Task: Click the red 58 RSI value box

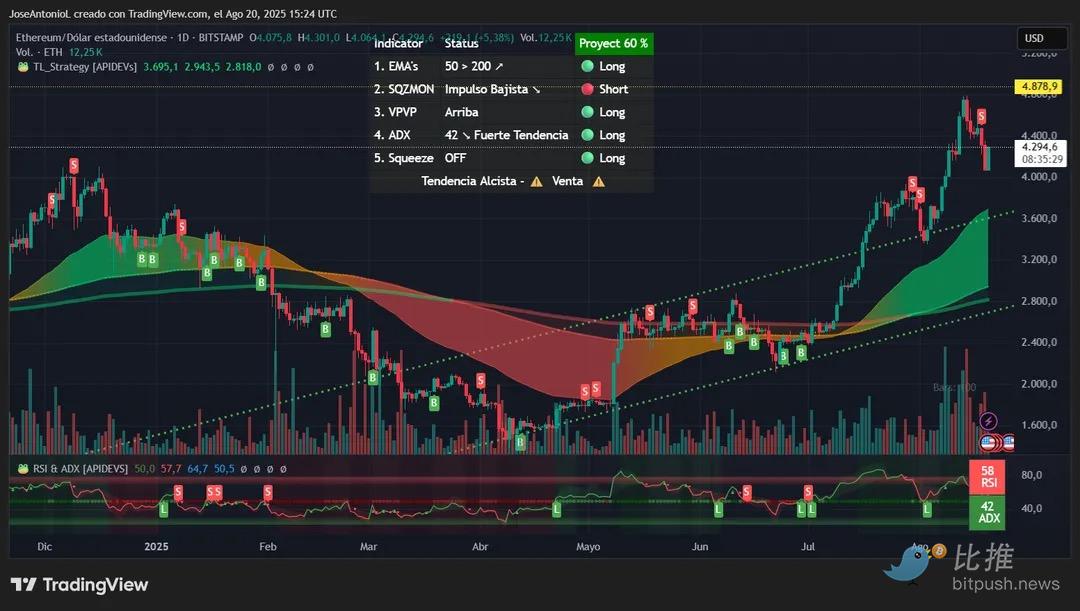Action: pyautogui.click(x=988, y=476)
